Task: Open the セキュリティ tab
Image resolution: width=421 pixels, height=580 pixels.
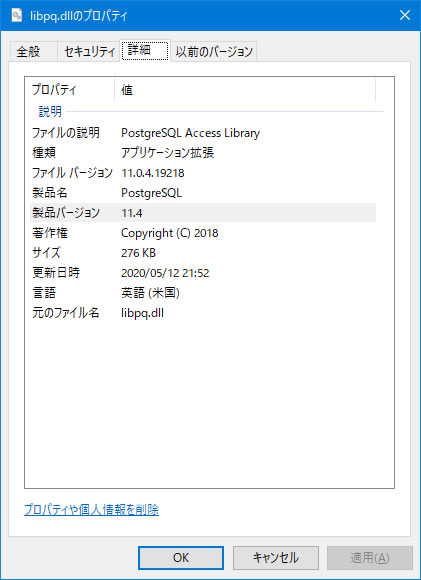Action: pos(89,51)
